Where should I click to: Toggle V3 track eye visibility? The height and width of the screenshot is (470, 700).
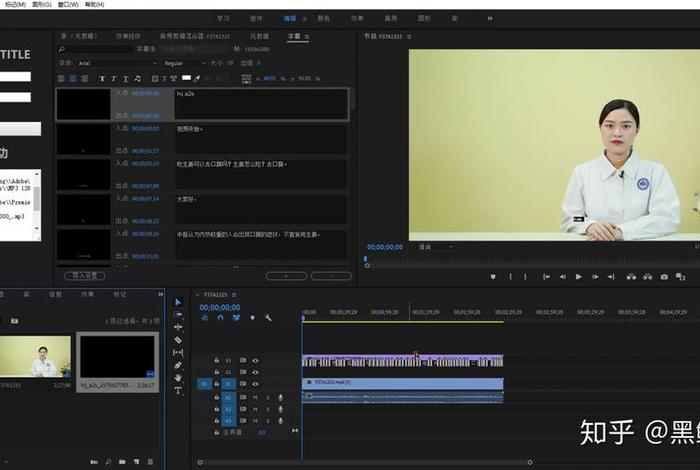[x=255, y=360]
